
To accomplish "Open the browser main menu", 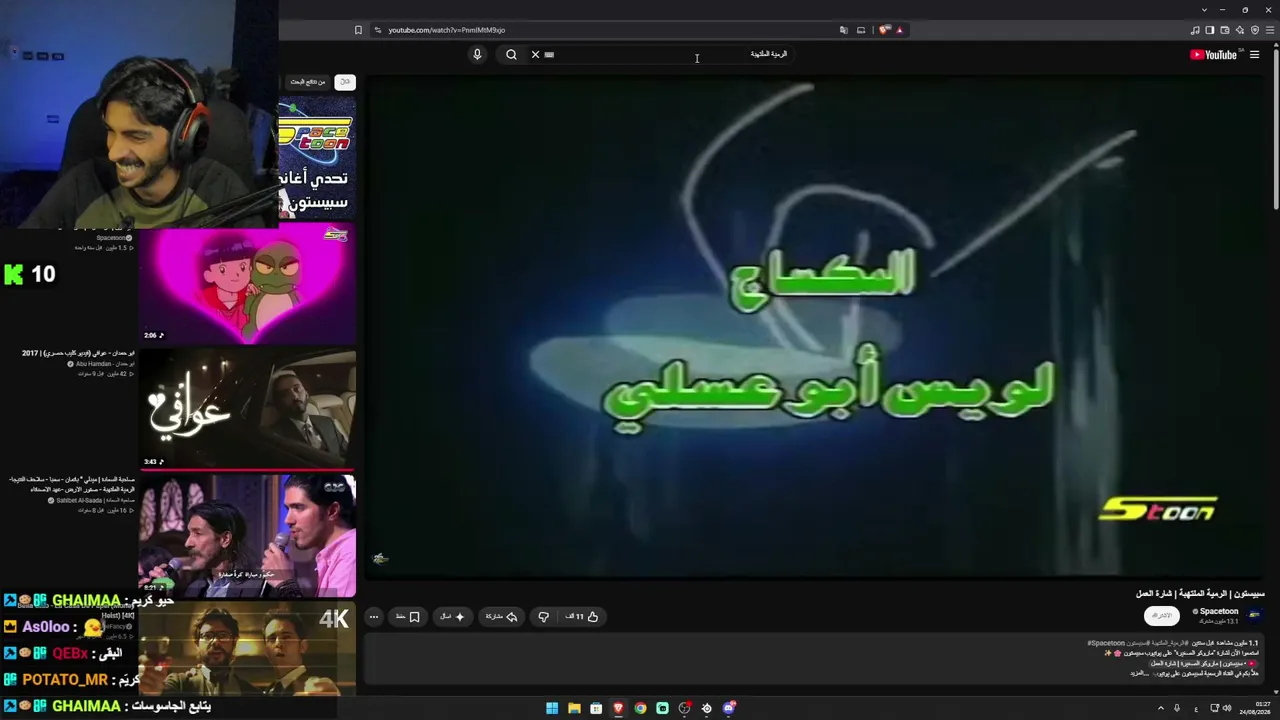I will 1270,30.
